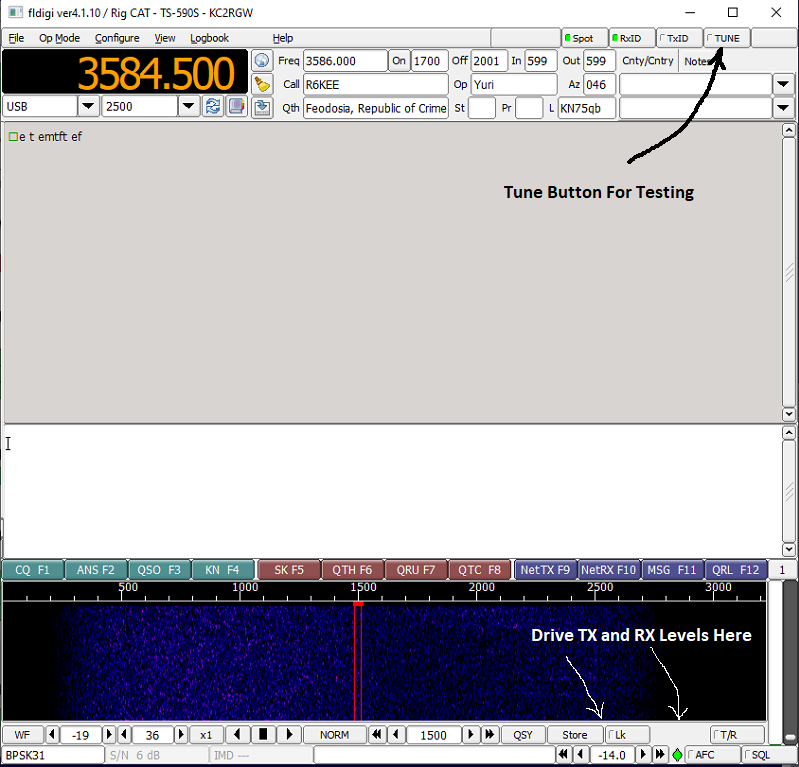The height and width of the screenshot is (767, 799).
Task: Open the USB mode dropdown arrow
Action: (88, 107)
